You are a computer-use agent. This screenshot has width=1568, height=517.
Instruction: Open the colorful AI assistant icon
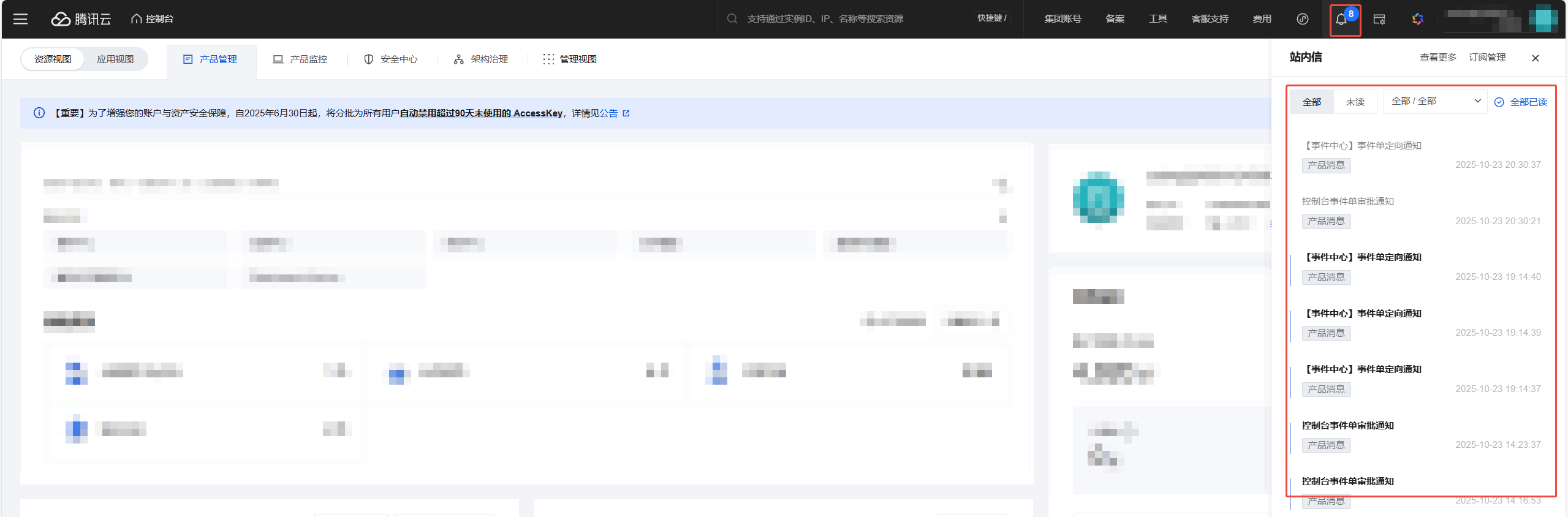click(x=1418, y=20)
